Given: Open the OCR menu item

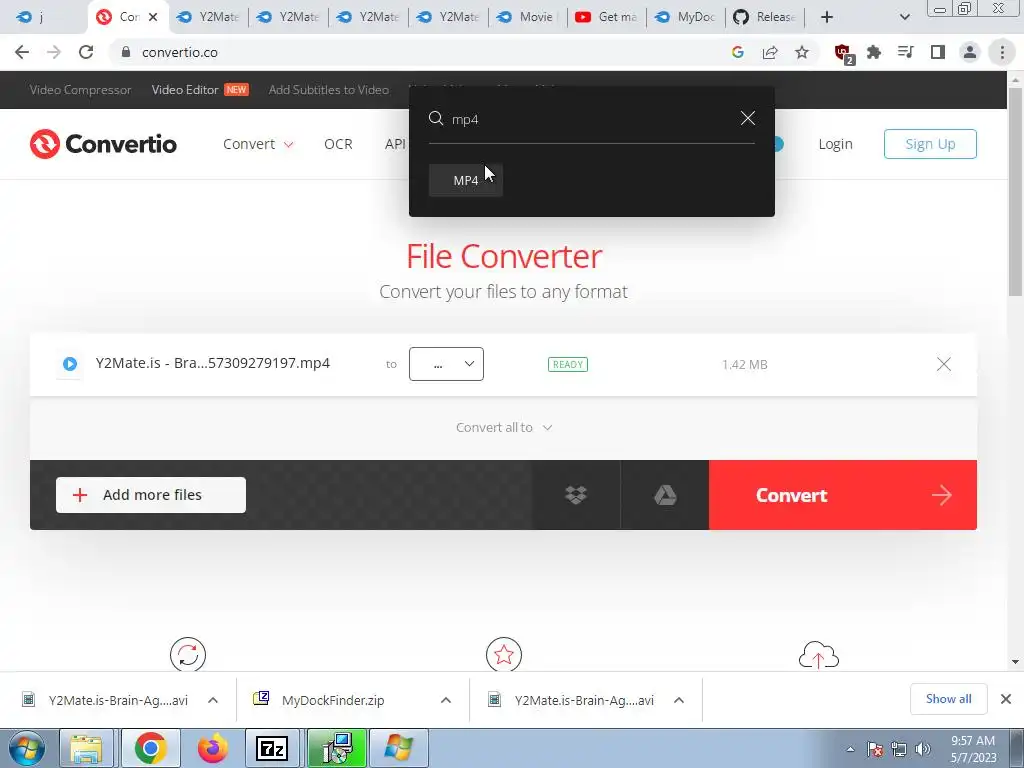Looking at the screenshot, I should tap(338, 144).
